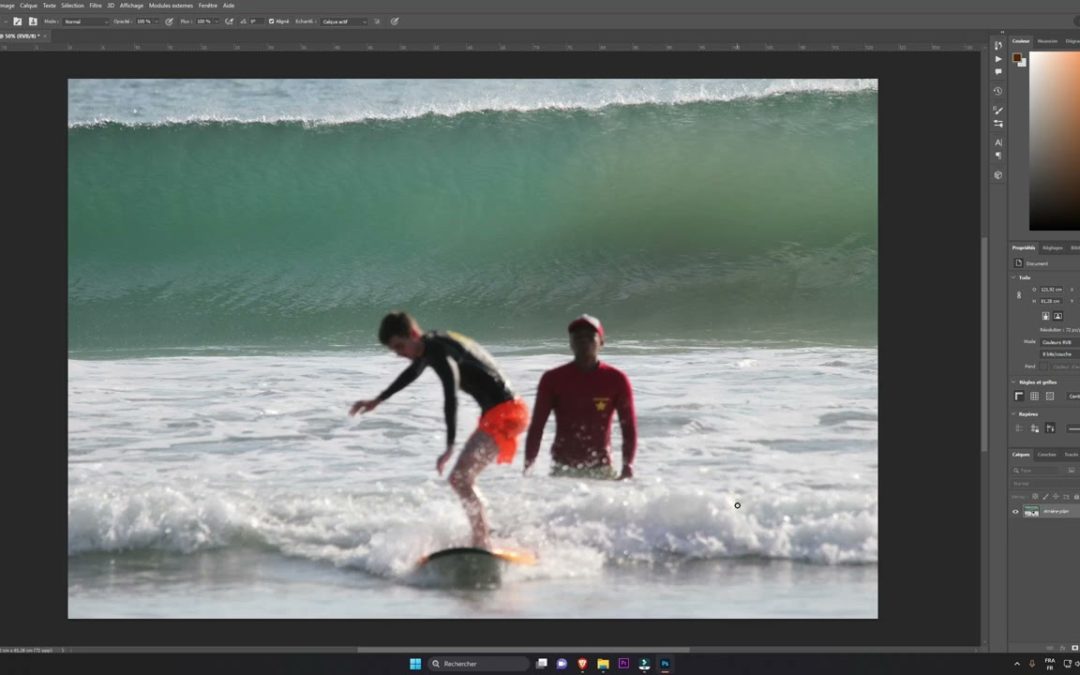Expand the collapsed panel dock arrows
Screen dimensions: 1080x675
pyautogui.click(x=1002, y=32)
